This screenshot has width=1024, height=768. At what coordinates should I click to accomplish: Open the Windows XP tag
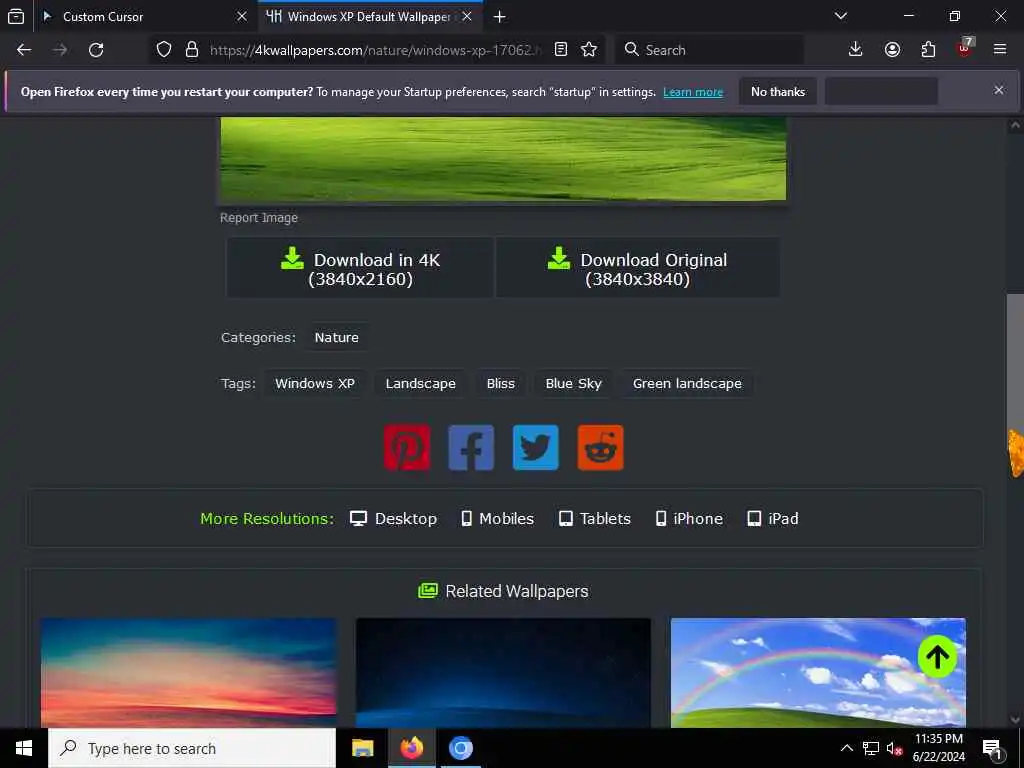tap(315, 383)
